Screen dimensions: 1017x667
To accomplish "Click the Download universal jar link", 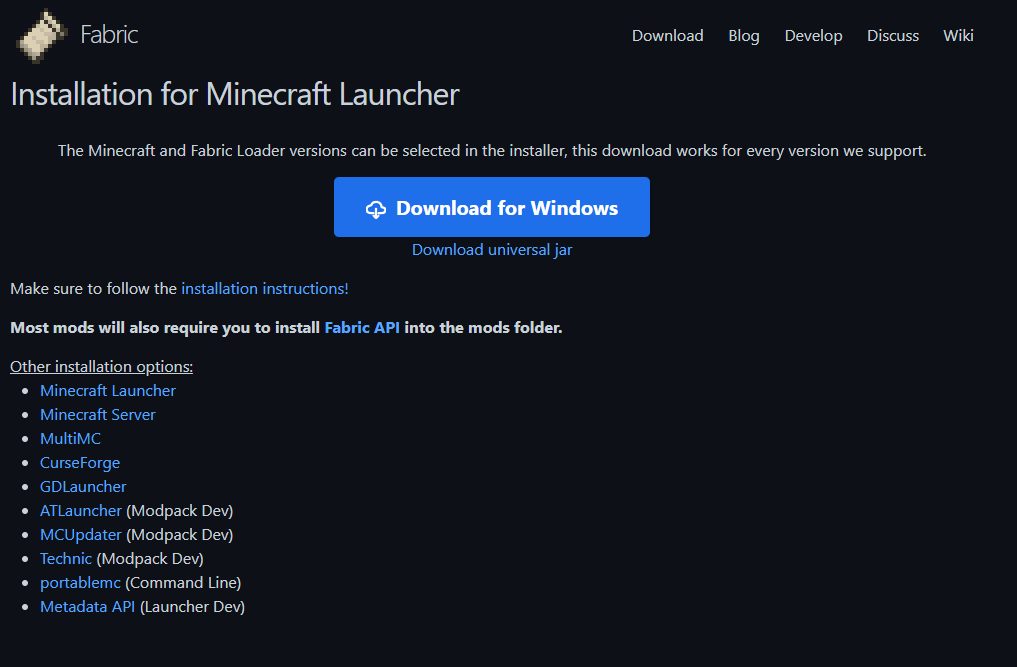I will pos(492,250).
